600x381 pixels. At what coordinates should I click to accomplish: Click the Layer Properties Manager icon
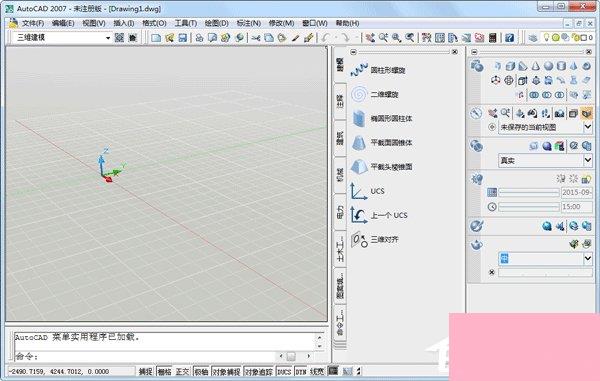point(532,37)
